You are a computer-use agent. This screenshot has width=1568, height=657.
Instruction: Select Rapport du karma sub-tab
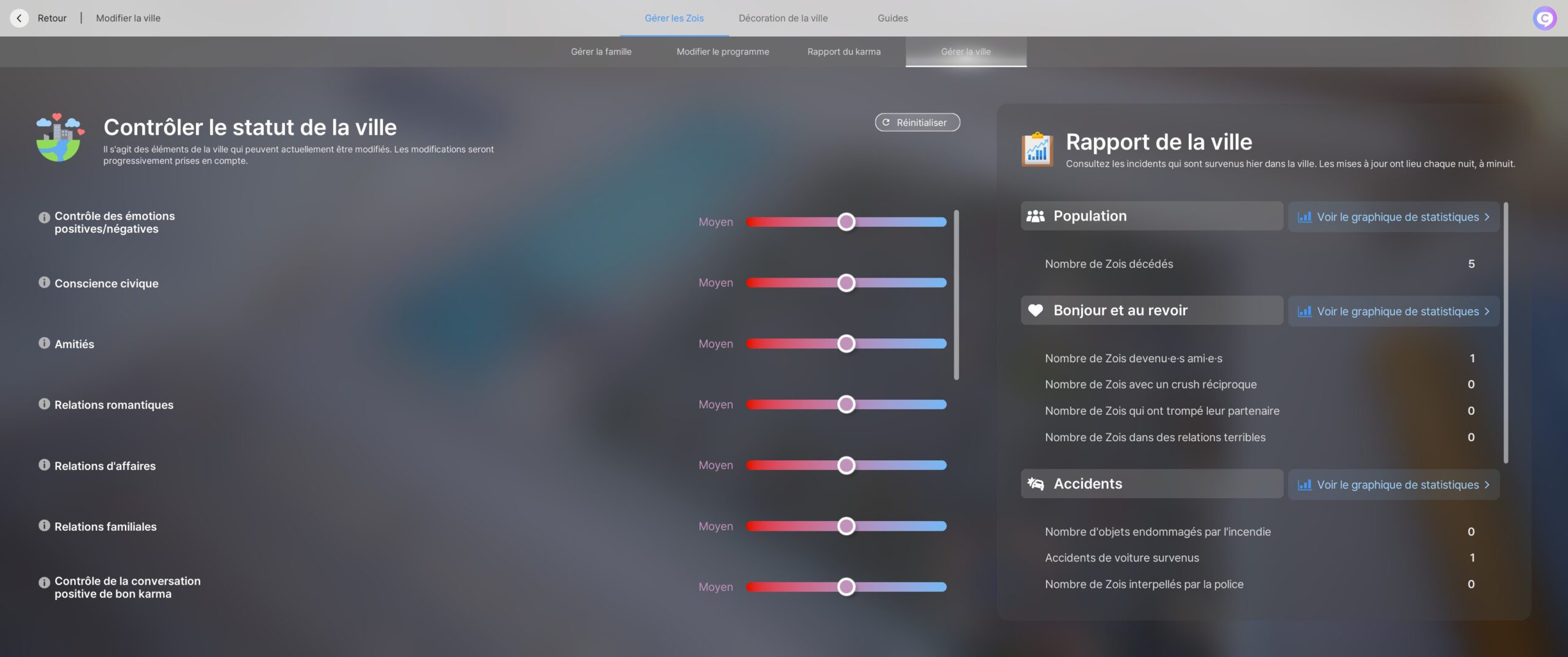click(x=843, y=52)
